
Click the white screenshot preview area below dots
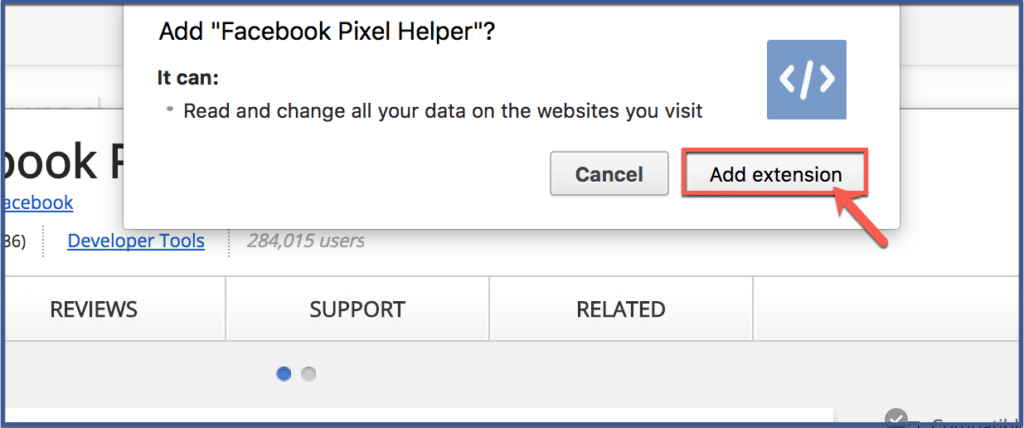(x=418, y=417)
